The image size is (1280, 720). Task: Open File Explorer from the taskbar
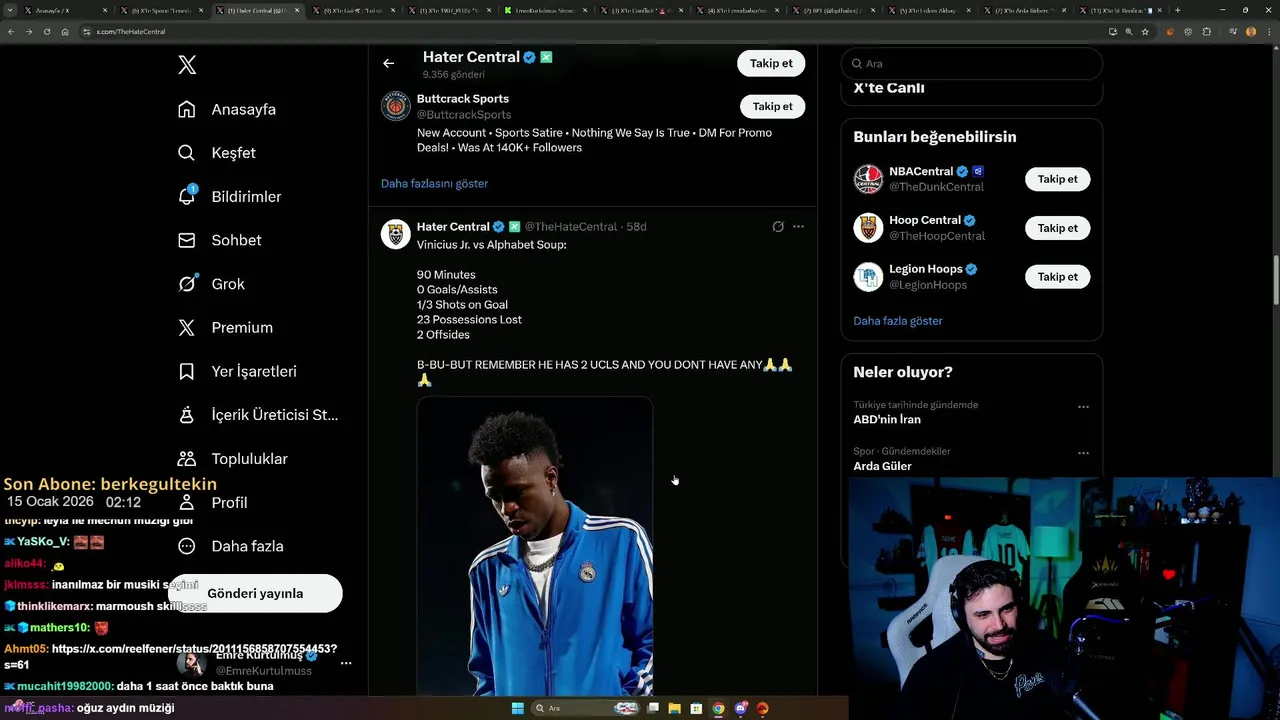(x=674, y=708)
